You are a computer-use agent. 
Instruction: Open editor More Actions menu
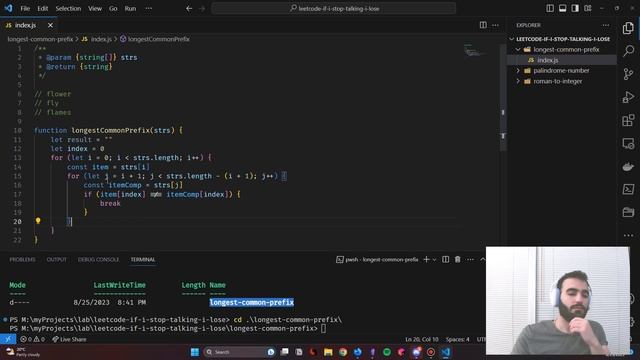(x=495, y=25)
